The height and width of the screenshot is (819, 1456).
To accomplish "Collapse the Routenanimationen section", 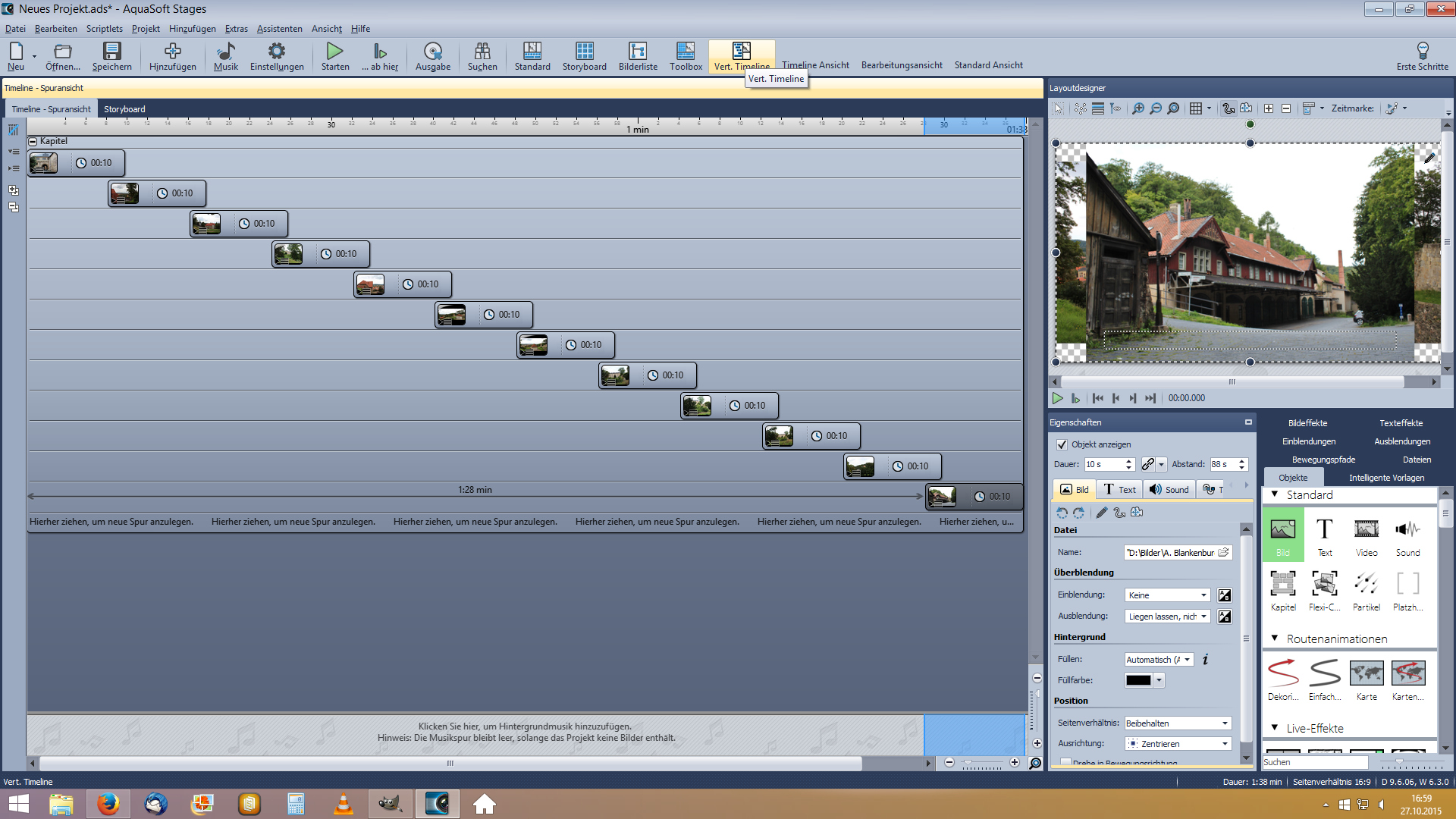I will (x=1275, y=639).
